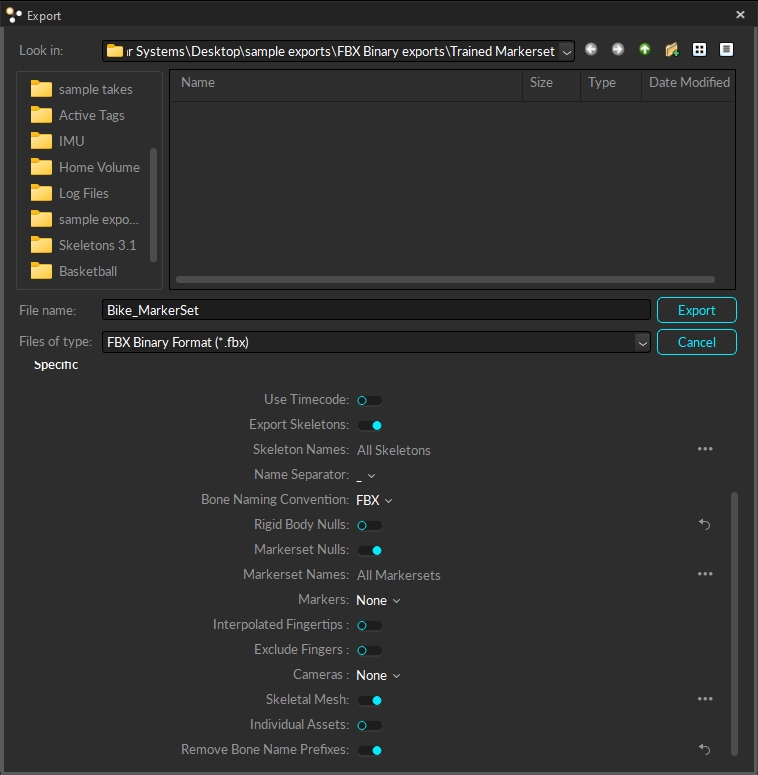Disable the Markerset Nulls switch
The height and width of the screenshot is (775, 758).
click(369, 550)
